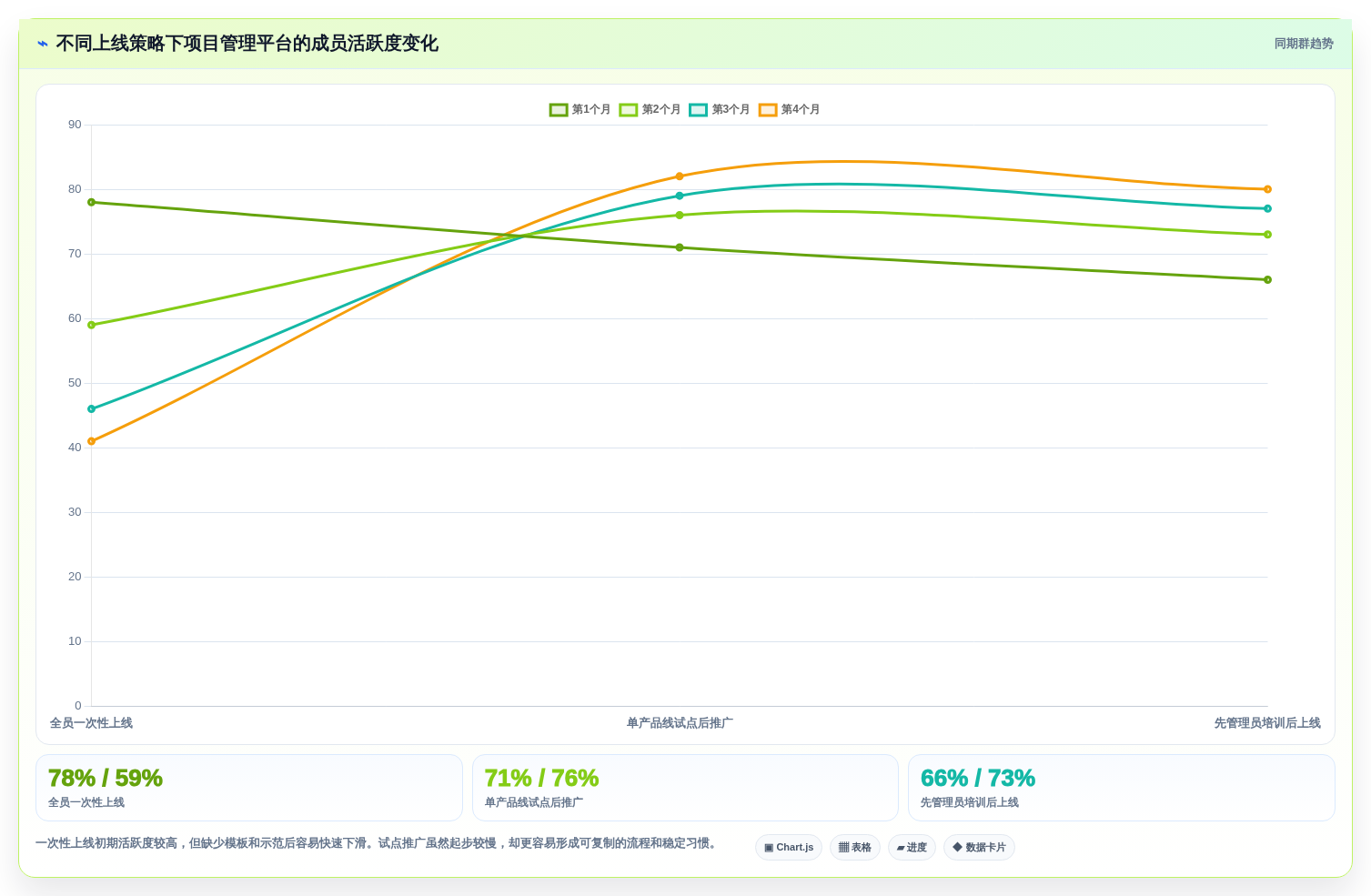This screenshot has height=896, width=1371.
Task: Select the Chart.js tag chip
Action: 789,848
